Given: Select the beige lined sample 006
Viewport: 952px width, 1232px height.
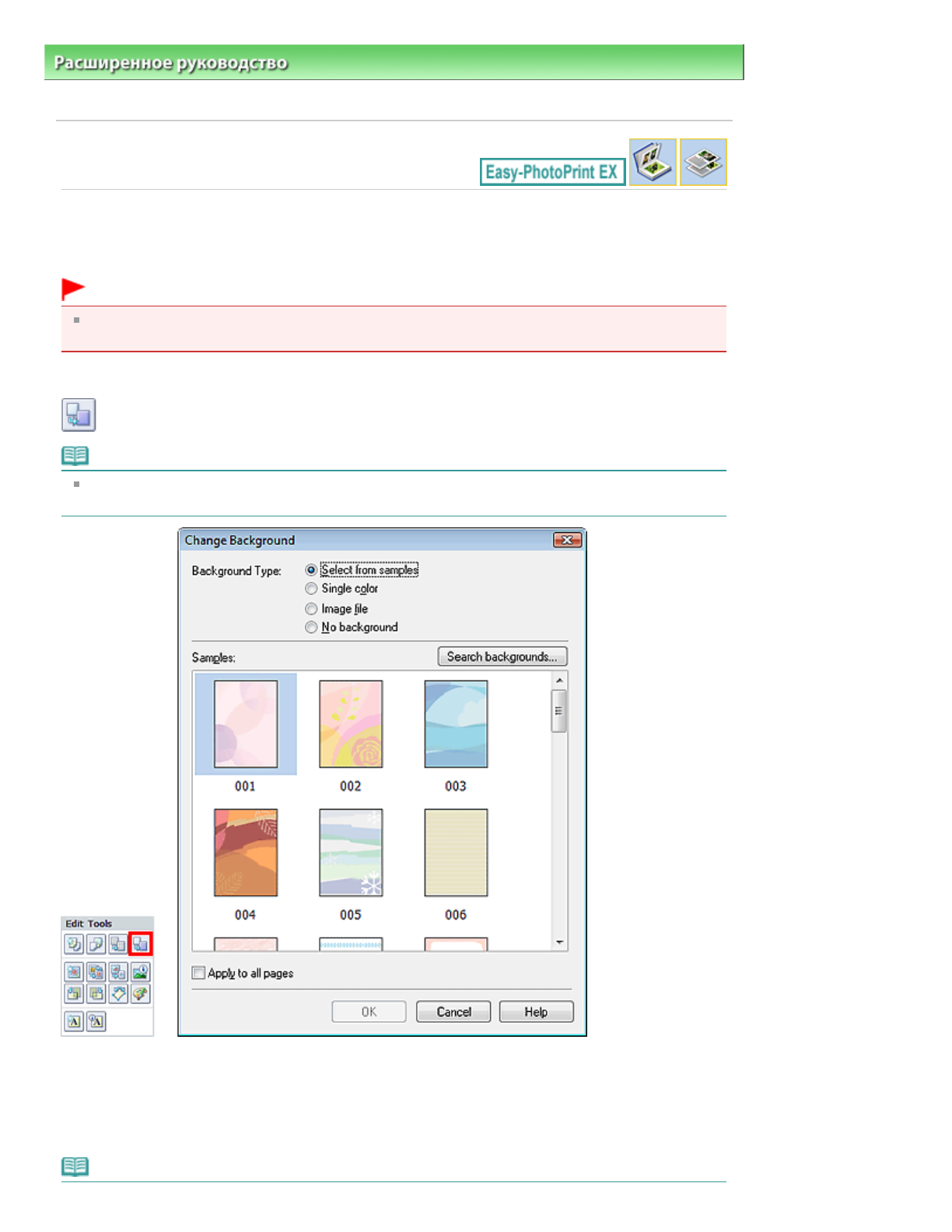Looking at the screenshot, I should click(456, 852).
